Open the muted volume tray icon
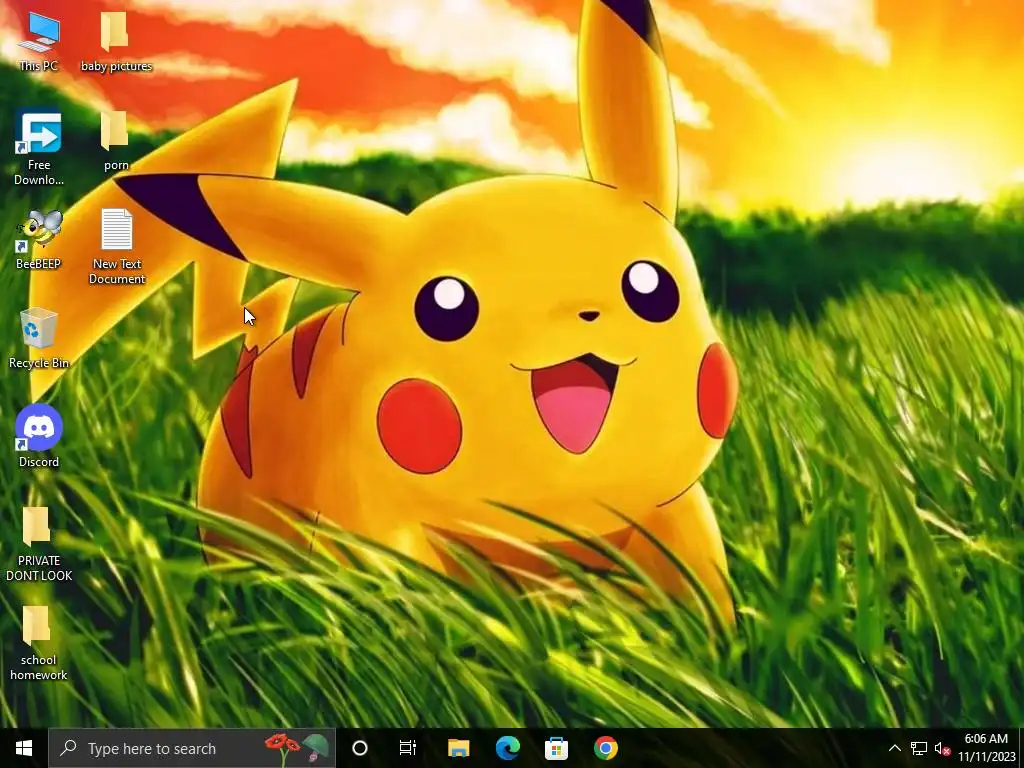The width and height of the screenshot is (1024, 768). tap(942, 748)
